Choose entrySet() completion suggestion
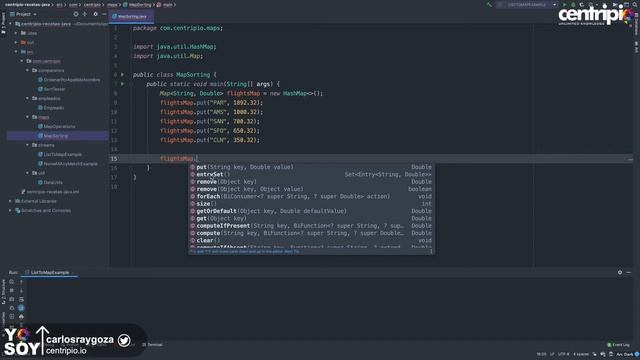640x360 pixels. 311,174
